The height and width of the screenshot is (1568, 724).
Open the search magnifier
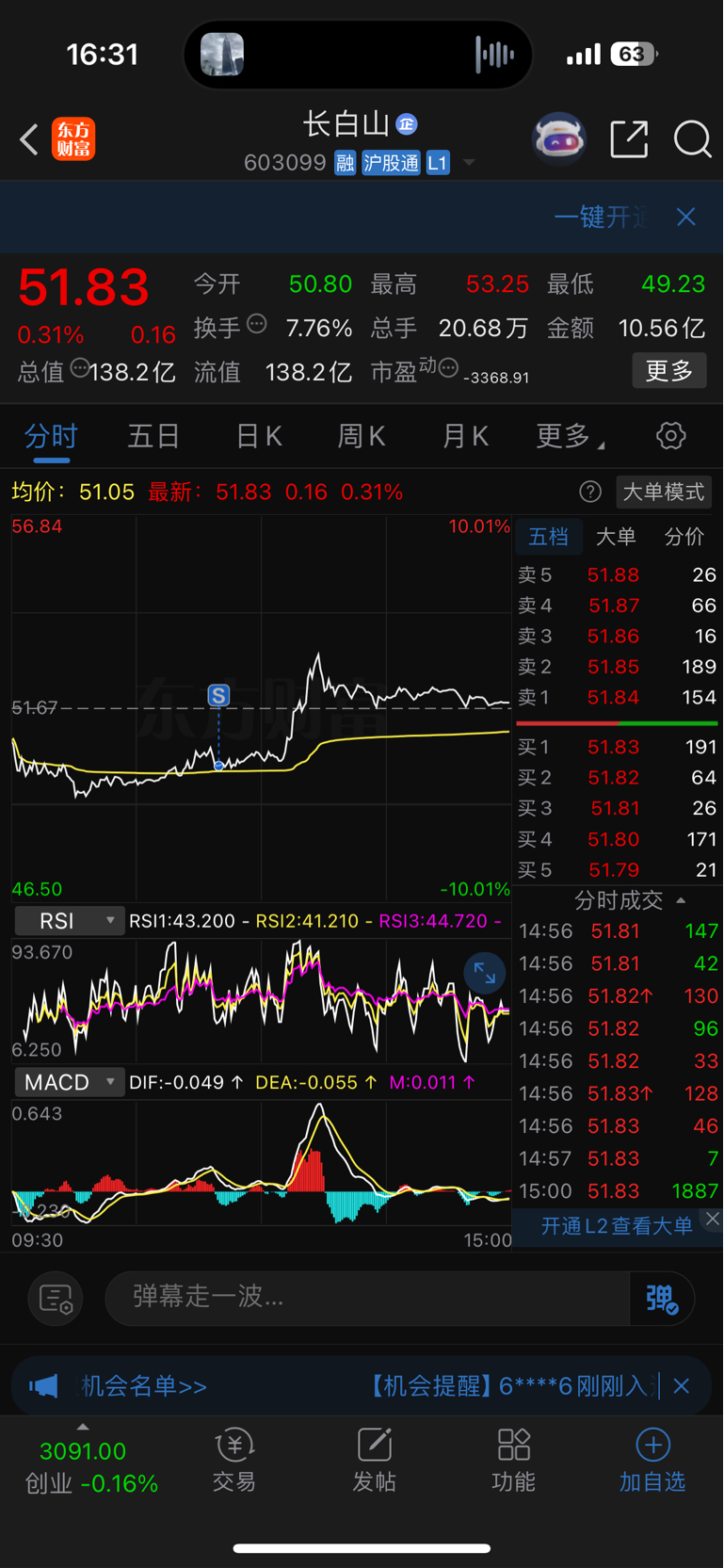(x=692, y=139)
